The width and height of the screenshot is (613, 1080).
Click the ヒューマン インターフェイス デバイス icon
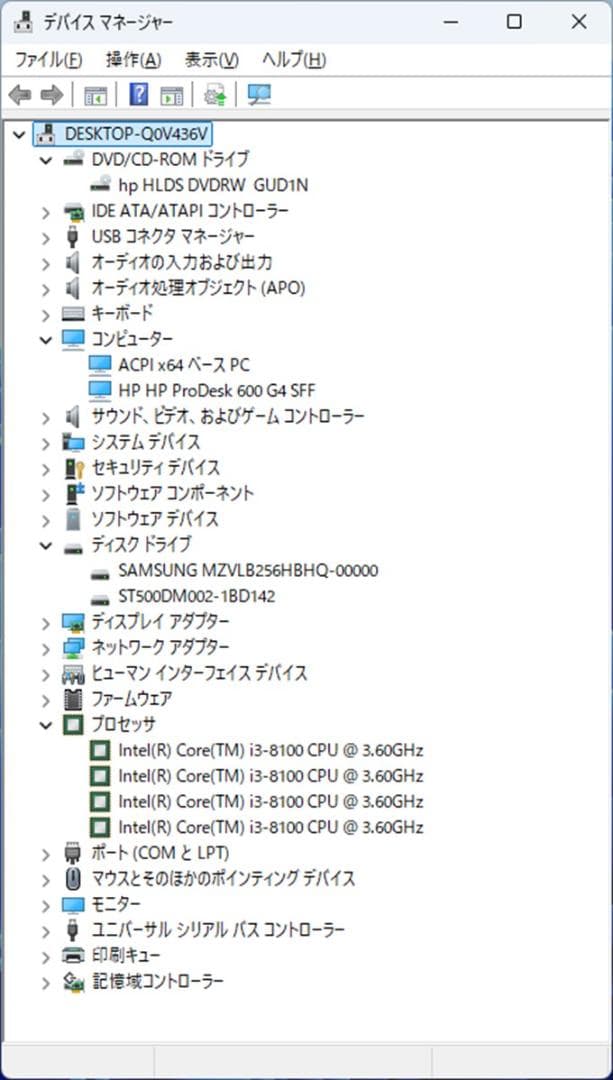[x=74, y=674]
